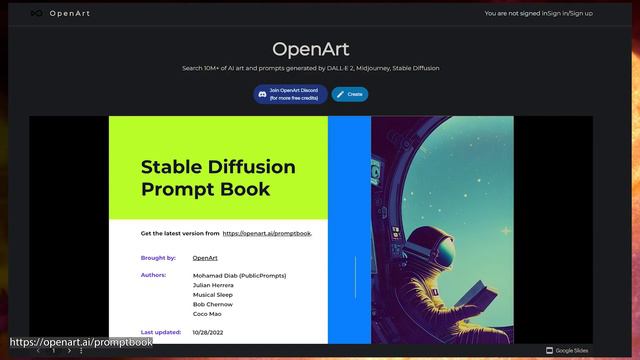Advance to the next slide arrow
The width and height of the screenshot is (640, 360).
coord(69,351)
